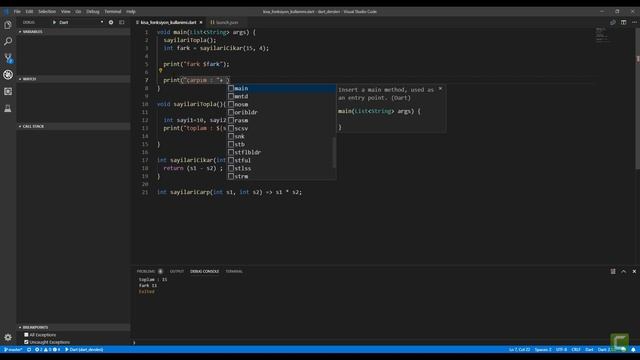The image size is (640, 360).
Task: Click the lightbulb code action icon
Action: pos(160,71)
